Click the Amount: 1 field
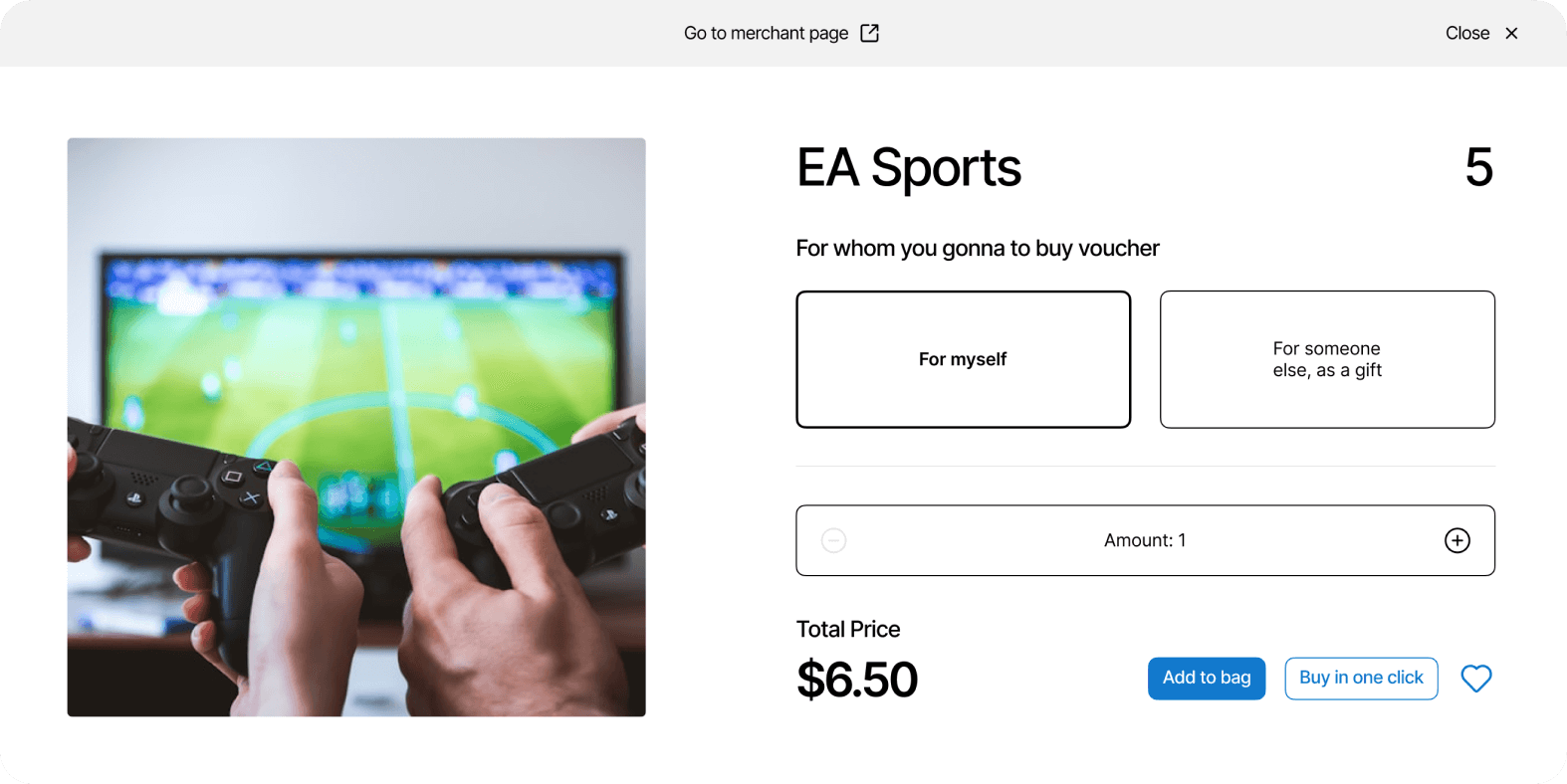The height and width of the screenshot is (784, 1567). pos(1145,540)
